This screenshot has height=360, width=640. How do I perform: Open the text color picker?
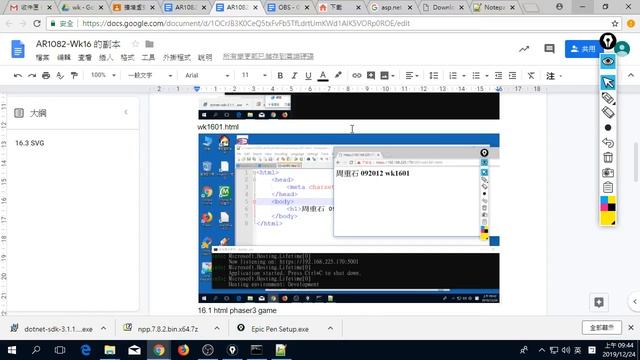click(x=323, y=76)
